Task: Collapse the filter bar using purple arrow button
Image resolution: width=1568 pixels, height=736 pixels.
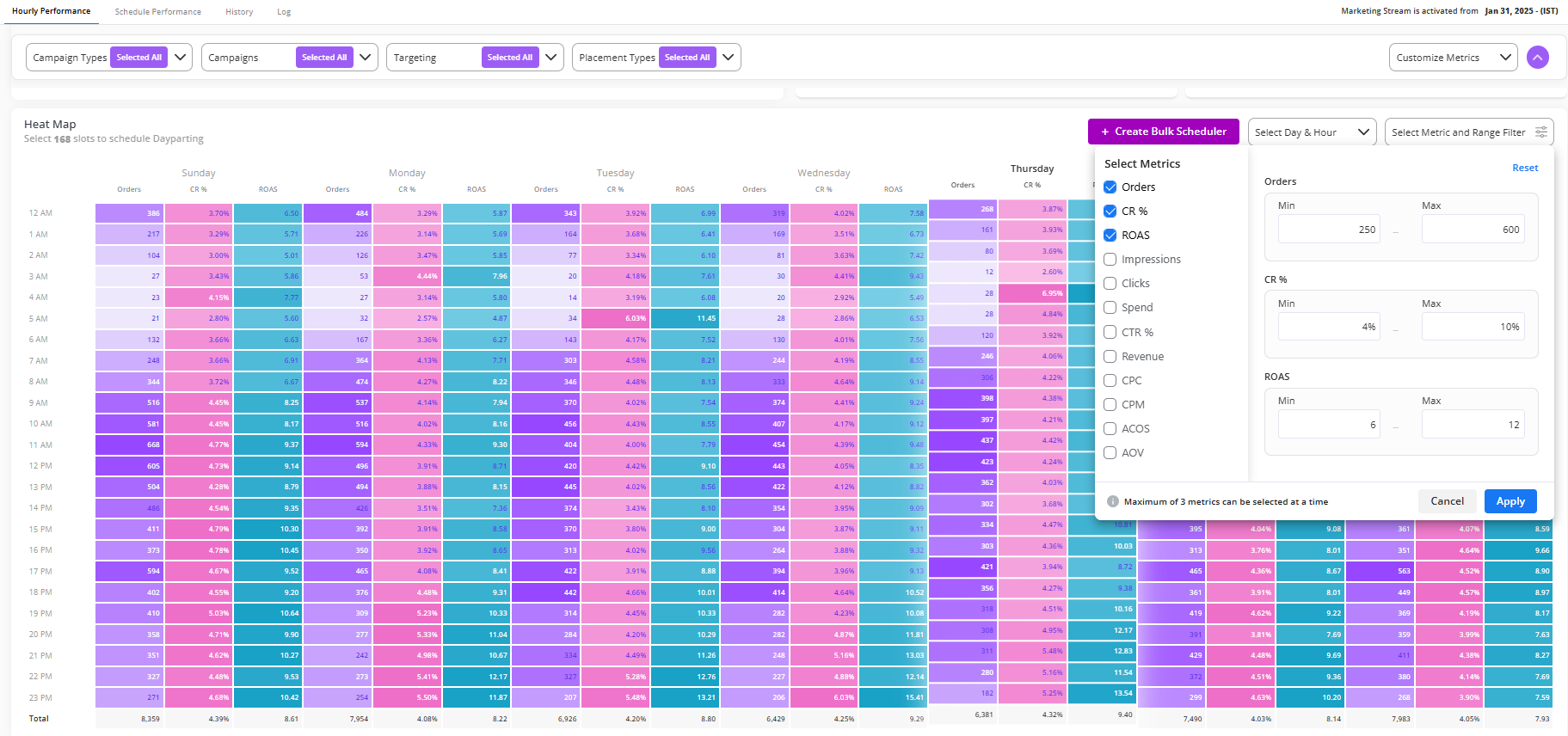Action: tap(1537, 58)
